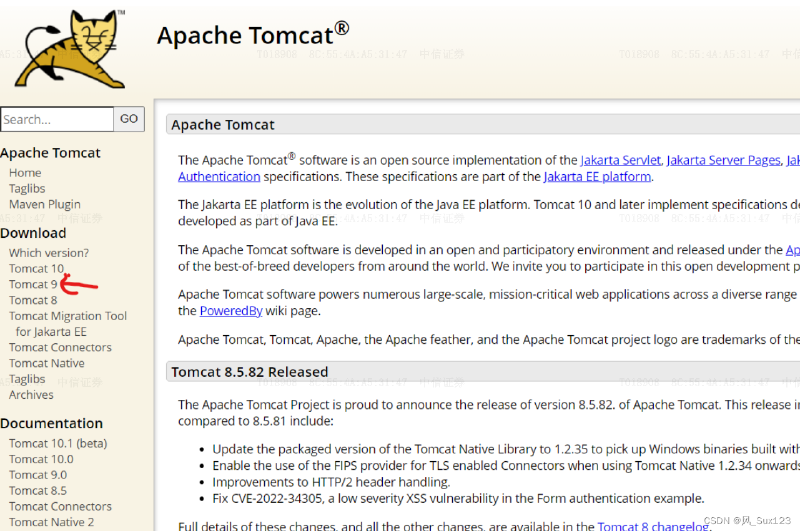Open the Tomcat Native download link
Image resolution: width=800 pixels, height=531 pixels.
point(47,364)
